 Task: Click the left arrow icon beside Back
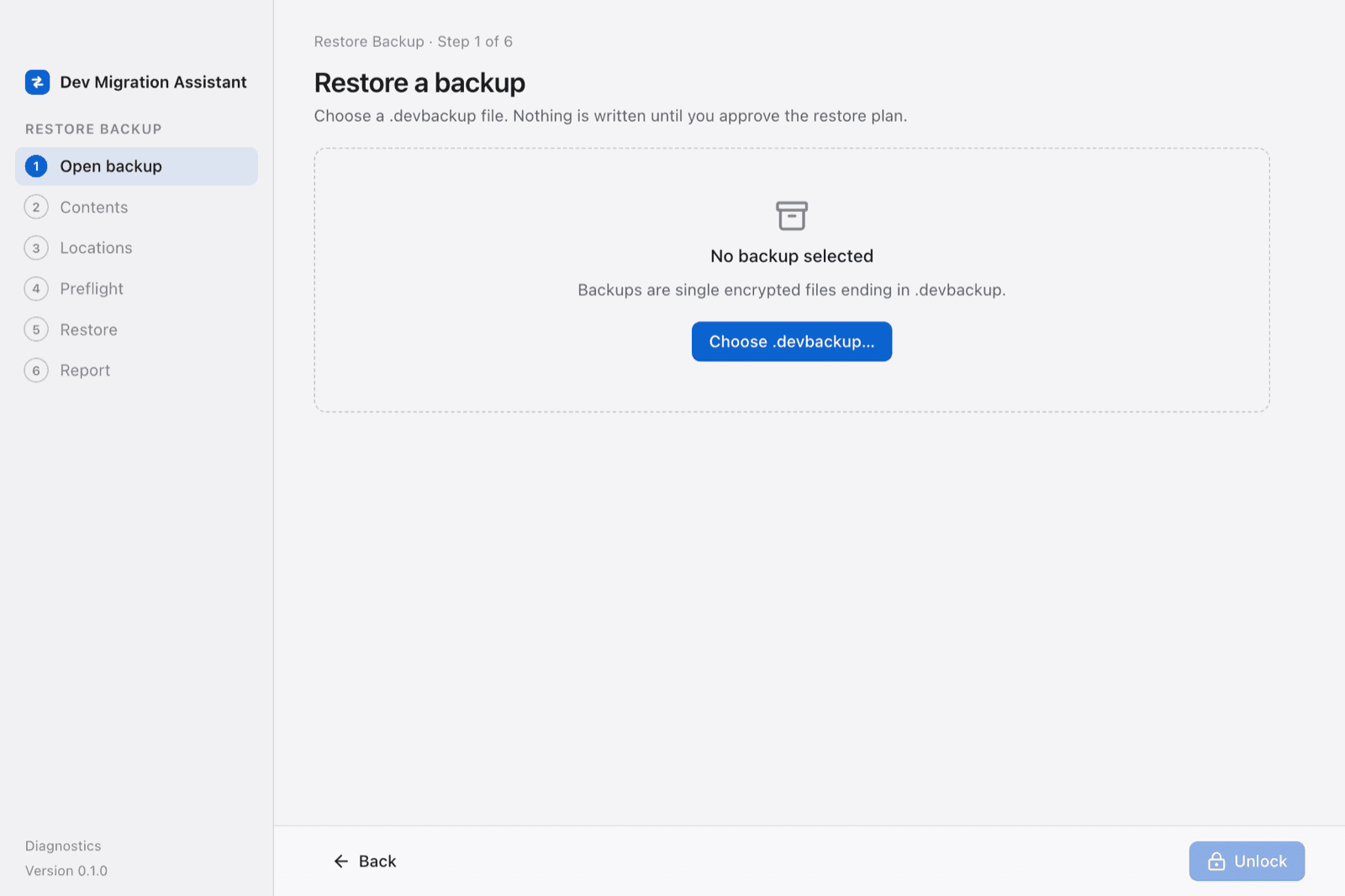click(x=341, y=862)
